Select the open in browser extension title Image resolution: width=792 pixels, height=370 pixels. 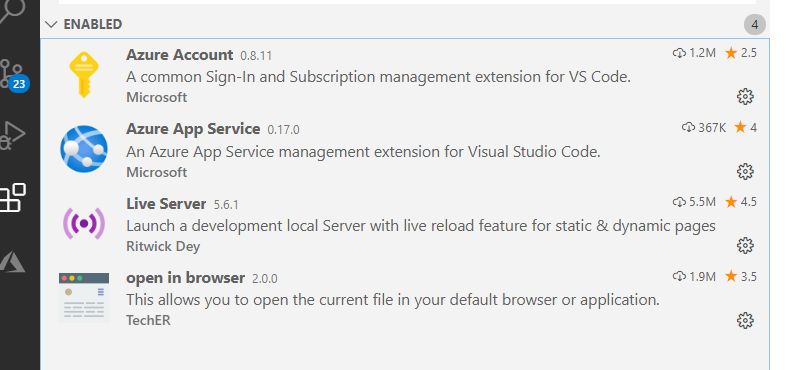point(185,278)
